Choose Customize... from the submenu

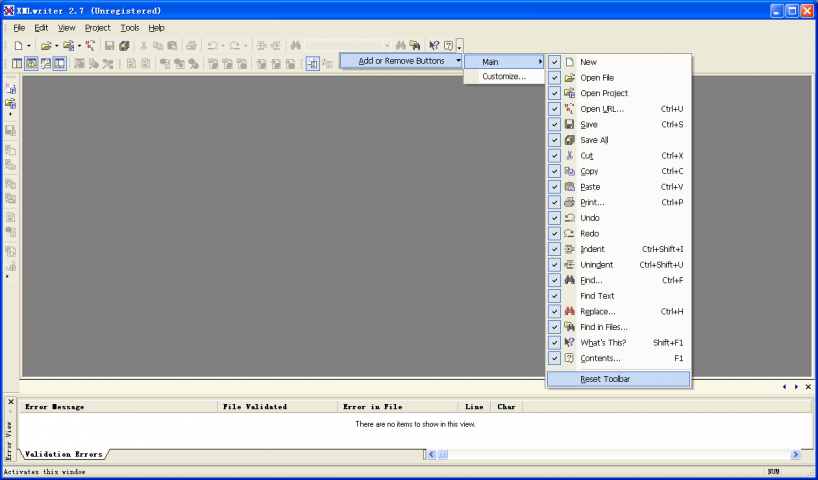click(x=503, y=77)
